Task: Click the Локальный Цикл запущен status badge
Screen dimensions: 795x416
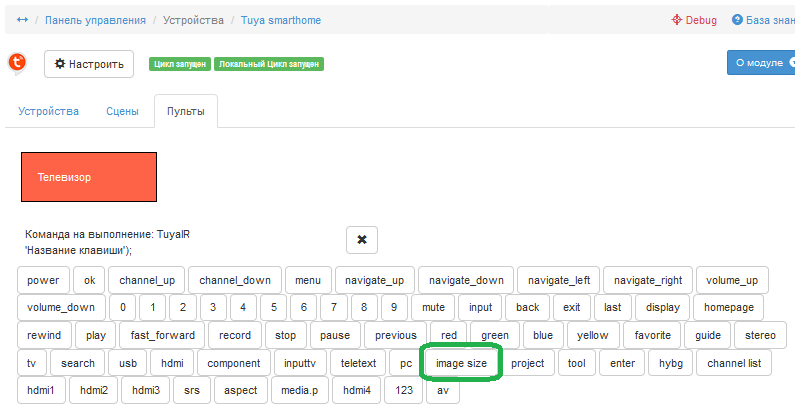Action: 269,64
